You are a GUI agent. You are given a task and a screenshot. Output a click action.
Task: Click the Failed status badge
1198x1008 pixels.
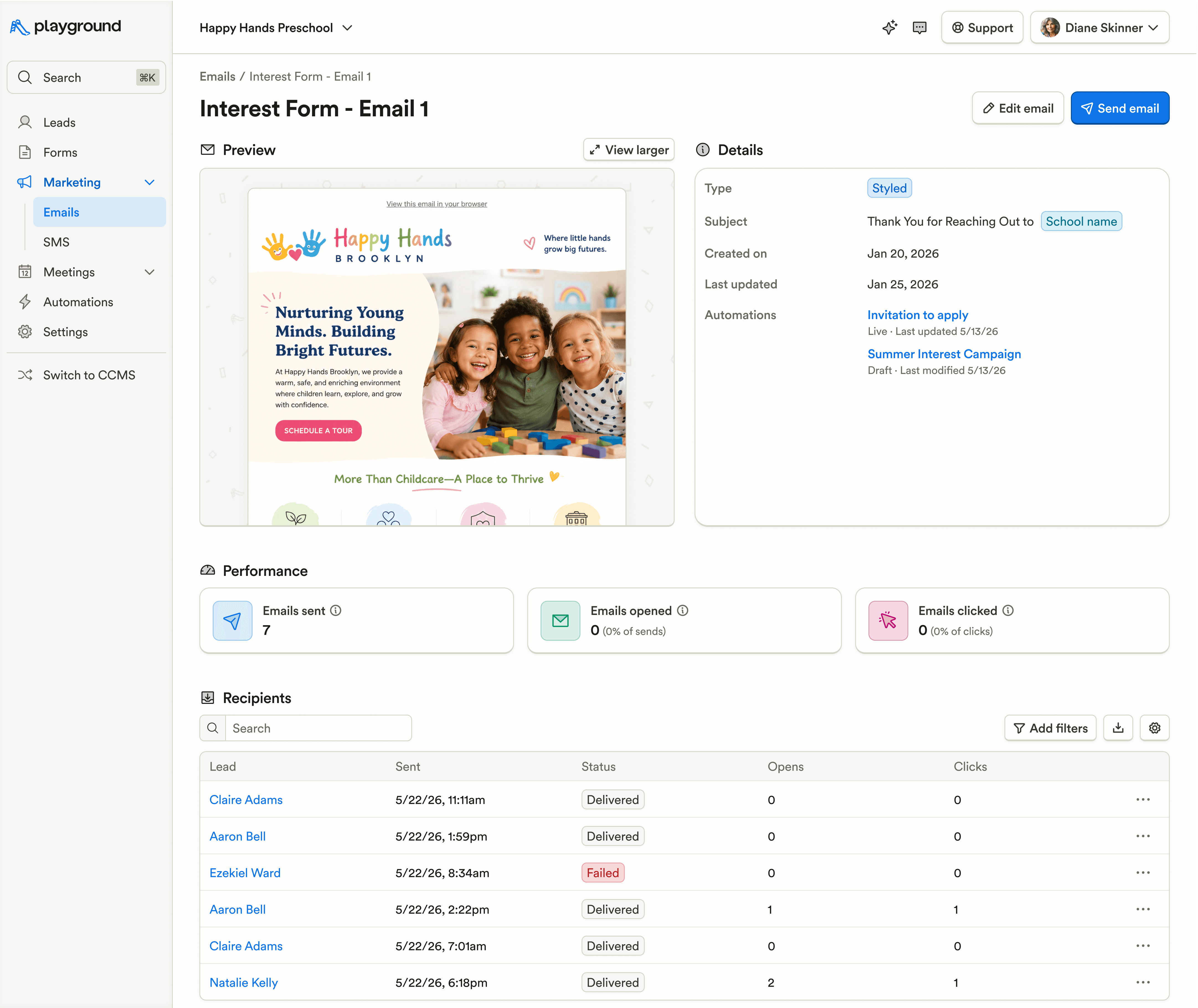[x=603, y=873]
